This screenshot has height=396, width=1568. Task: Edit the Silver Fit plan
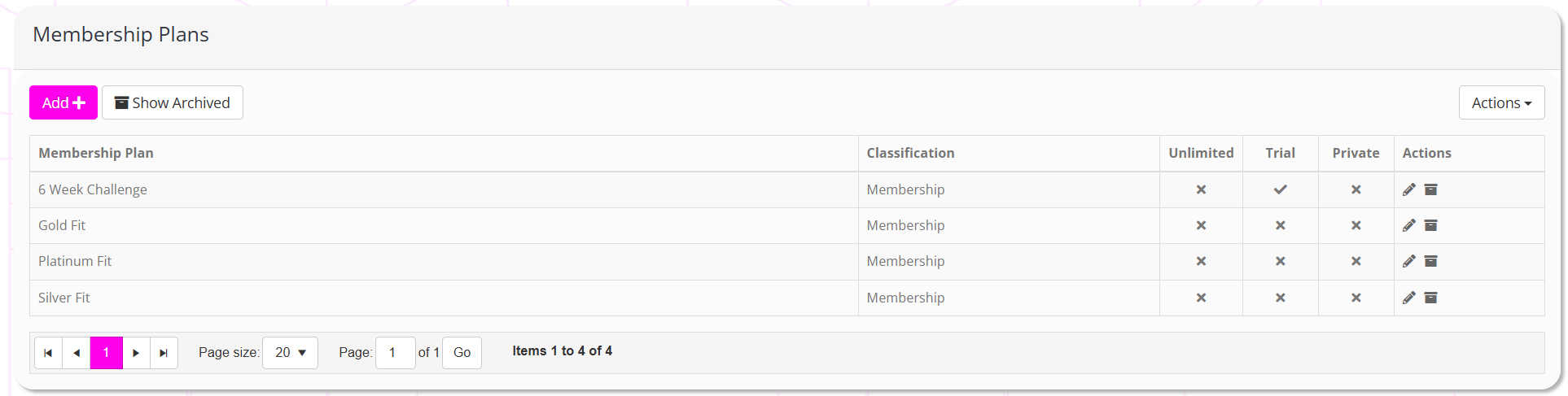click(x=1409, y=298)
